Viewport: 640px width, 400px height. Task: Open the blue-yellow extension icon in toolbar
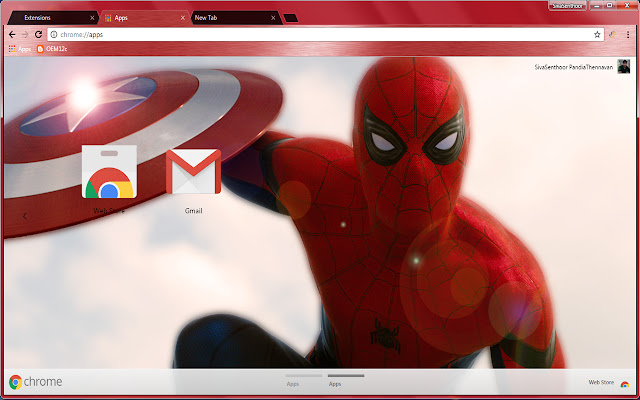click(612, 35)
